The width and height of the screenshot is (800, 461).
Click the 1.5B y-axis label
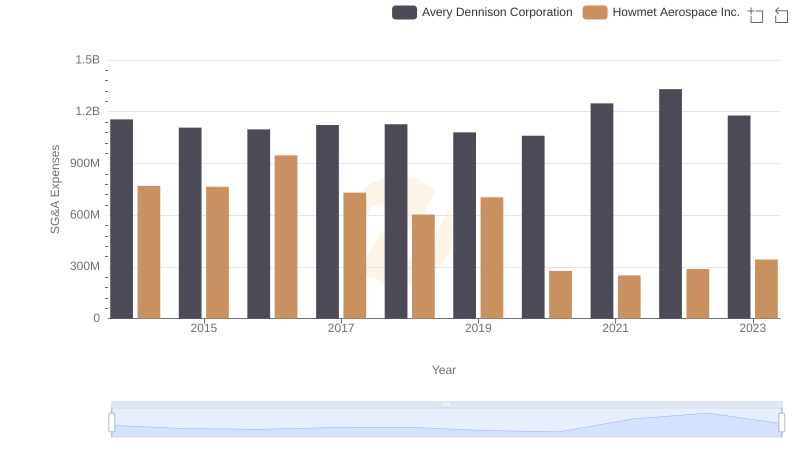tap(88, 60)
